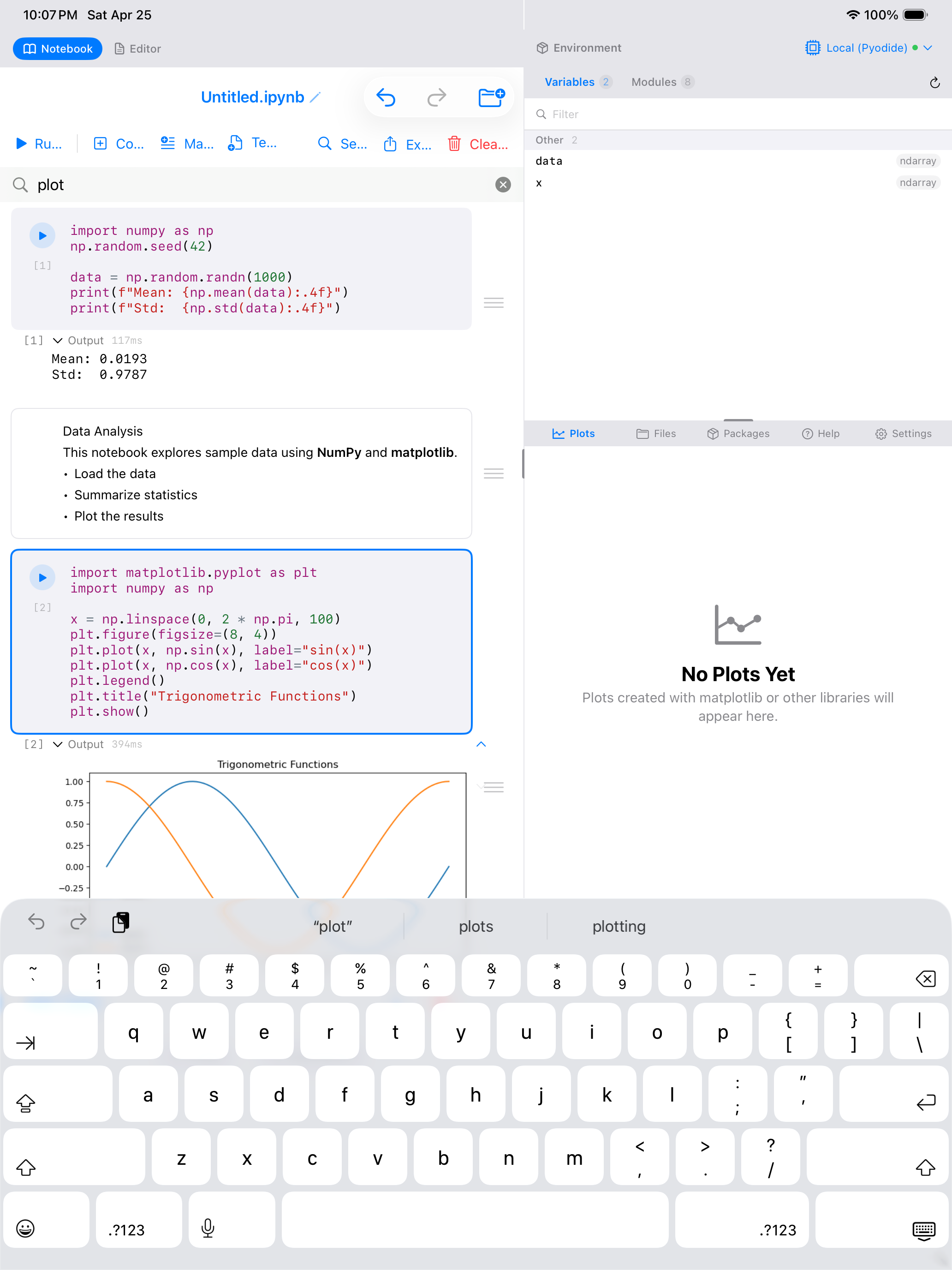The image size is (952, 1270).
Task: Open templates with the Te... button
Action: (x=252, y=144)
